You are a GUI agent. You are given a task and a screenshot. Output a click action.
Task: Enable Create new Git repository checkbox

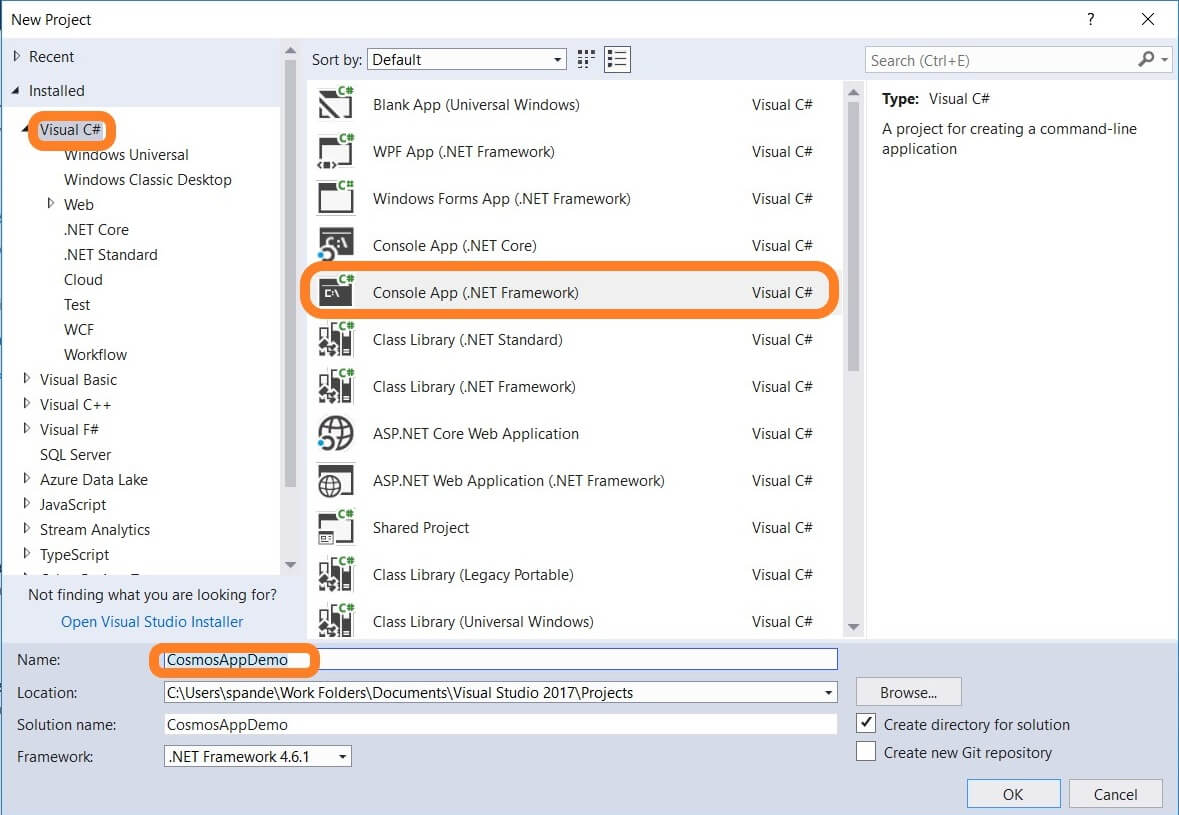click(x=865, y=751)
